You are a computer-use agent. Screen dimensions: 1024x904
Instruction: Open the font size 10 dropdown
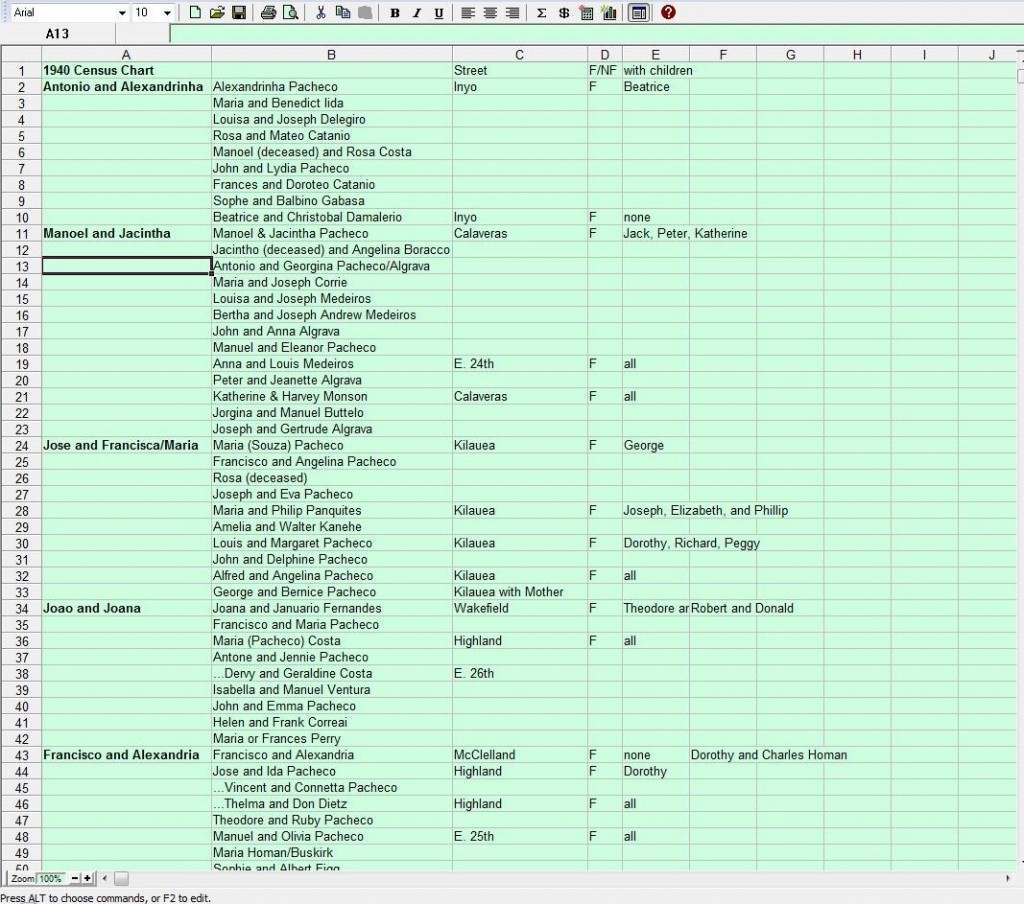point(167,13)
